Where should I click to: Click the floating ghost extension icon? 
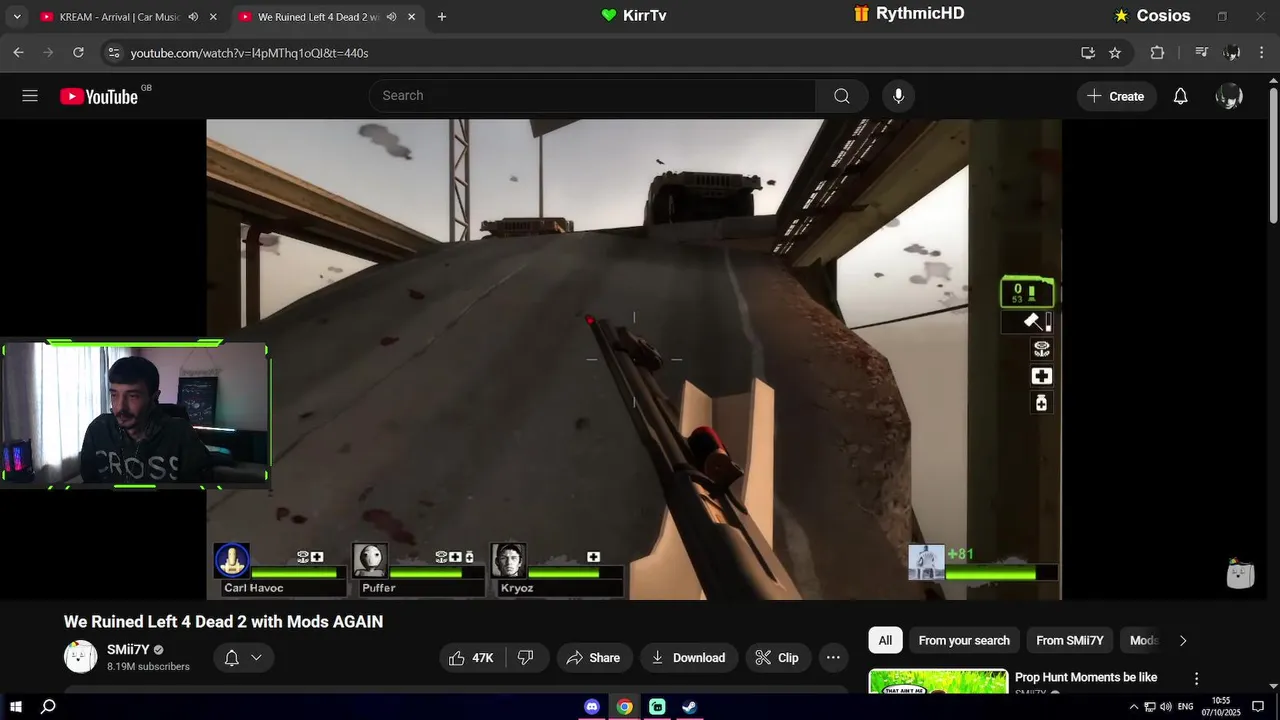[1240, 573]
